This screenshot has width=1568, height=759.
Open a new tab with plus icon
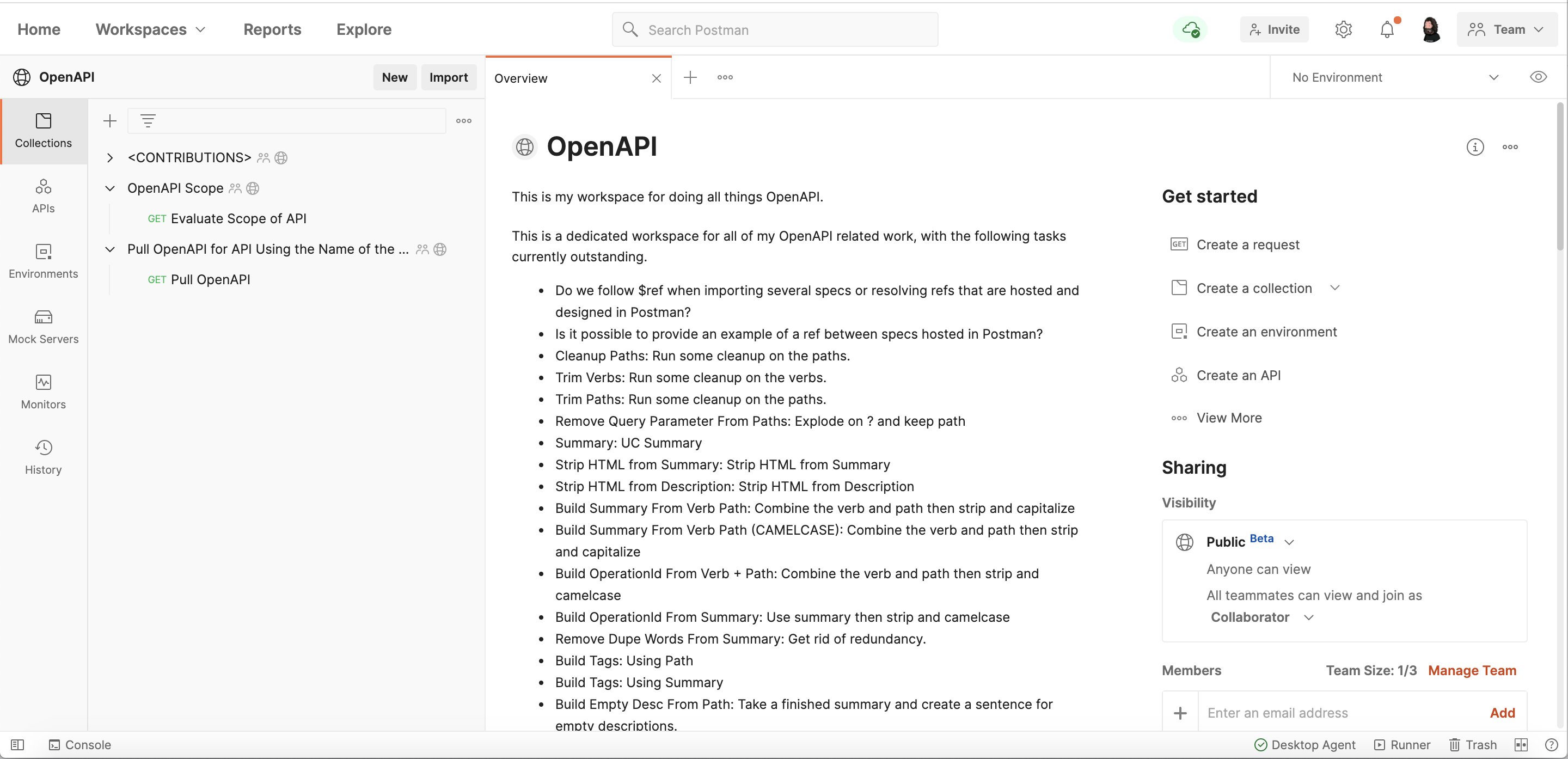pos(690,77)
